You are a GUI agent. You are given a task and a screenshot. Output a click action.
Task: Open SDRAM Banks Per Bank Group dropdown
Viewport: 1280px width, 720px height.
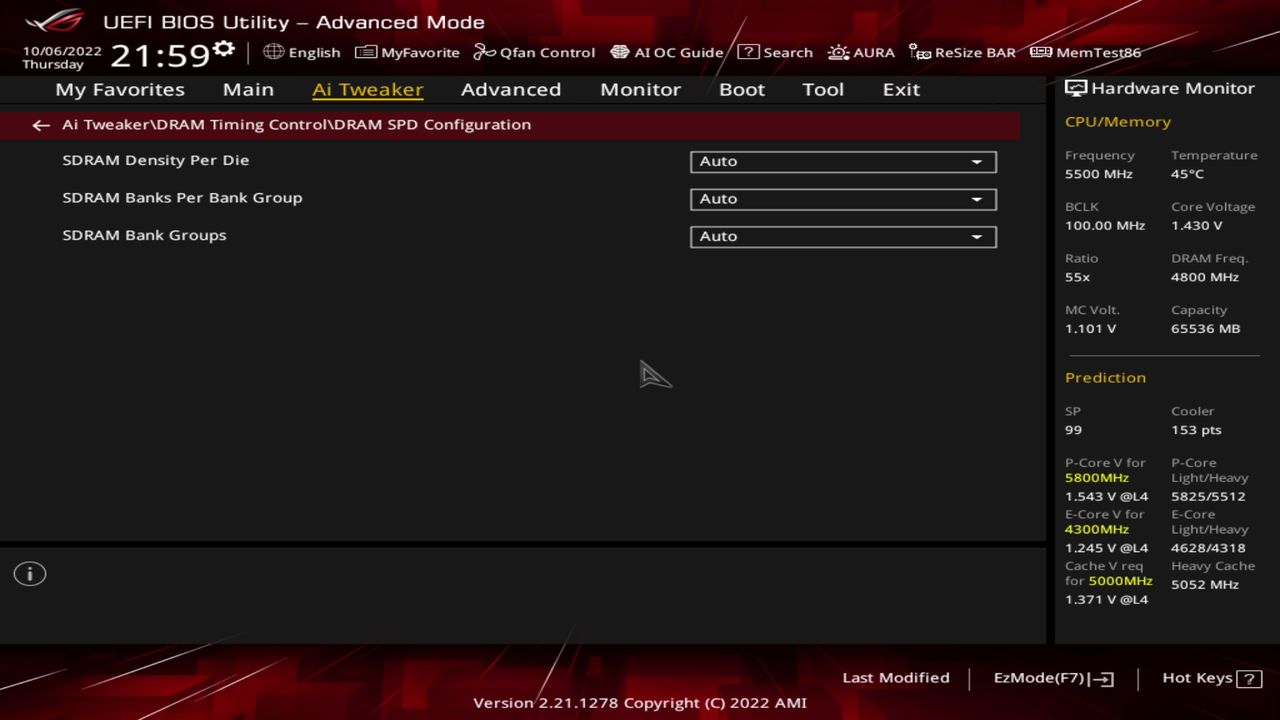pos(843,199)
